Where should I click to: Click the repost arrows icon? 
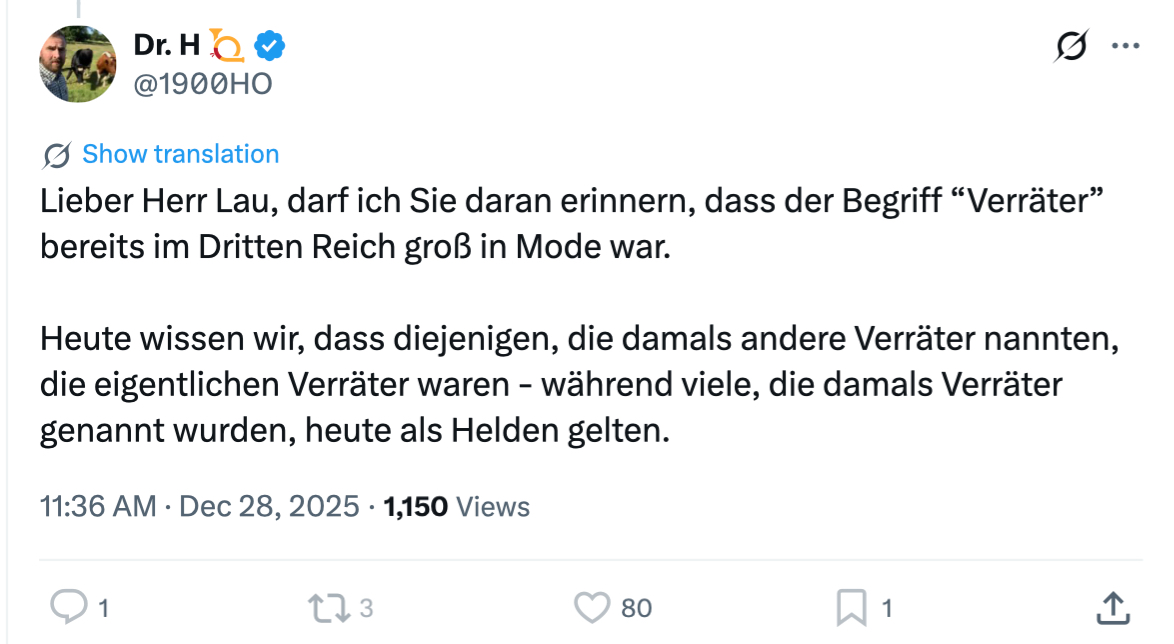[x=327, y=607]
